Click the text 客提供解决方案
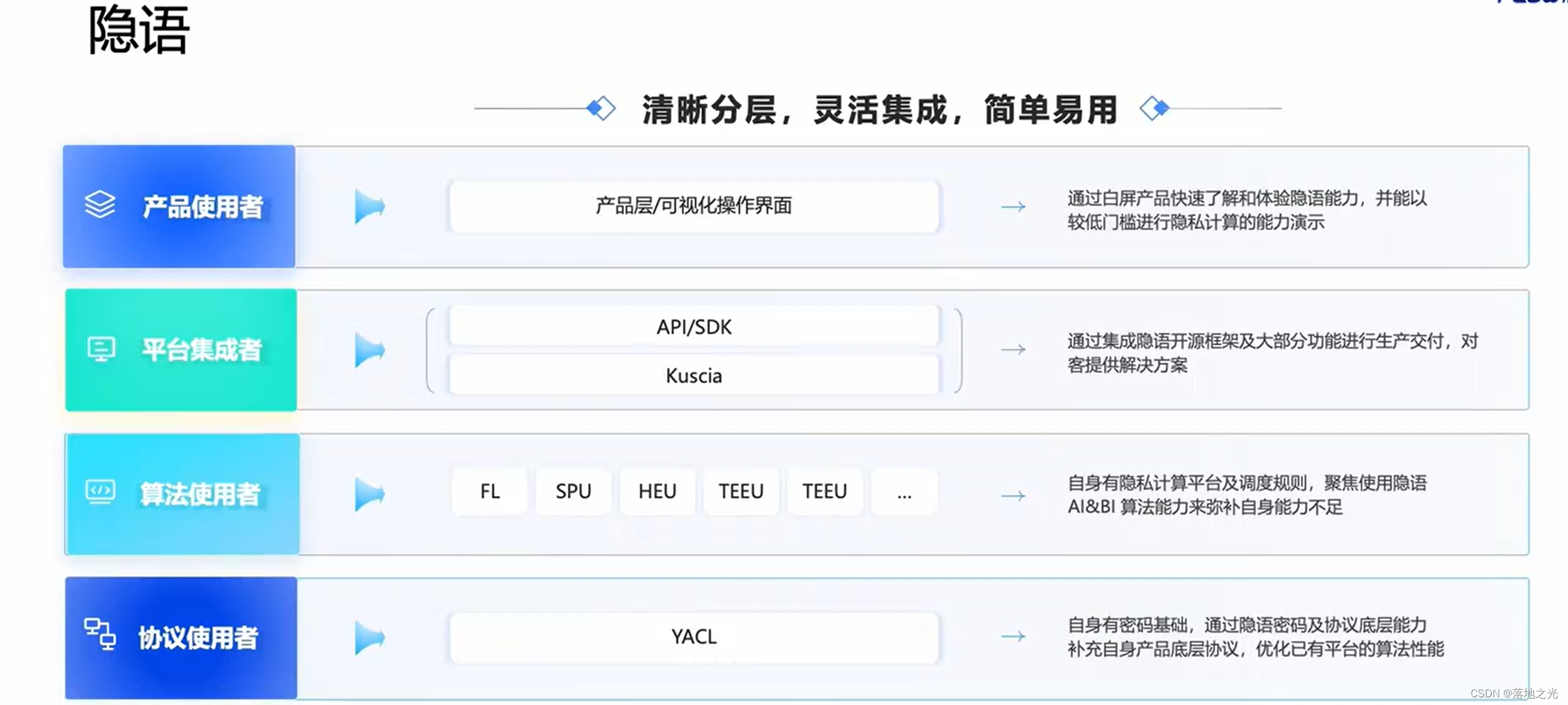 [x=1127, y=365]
